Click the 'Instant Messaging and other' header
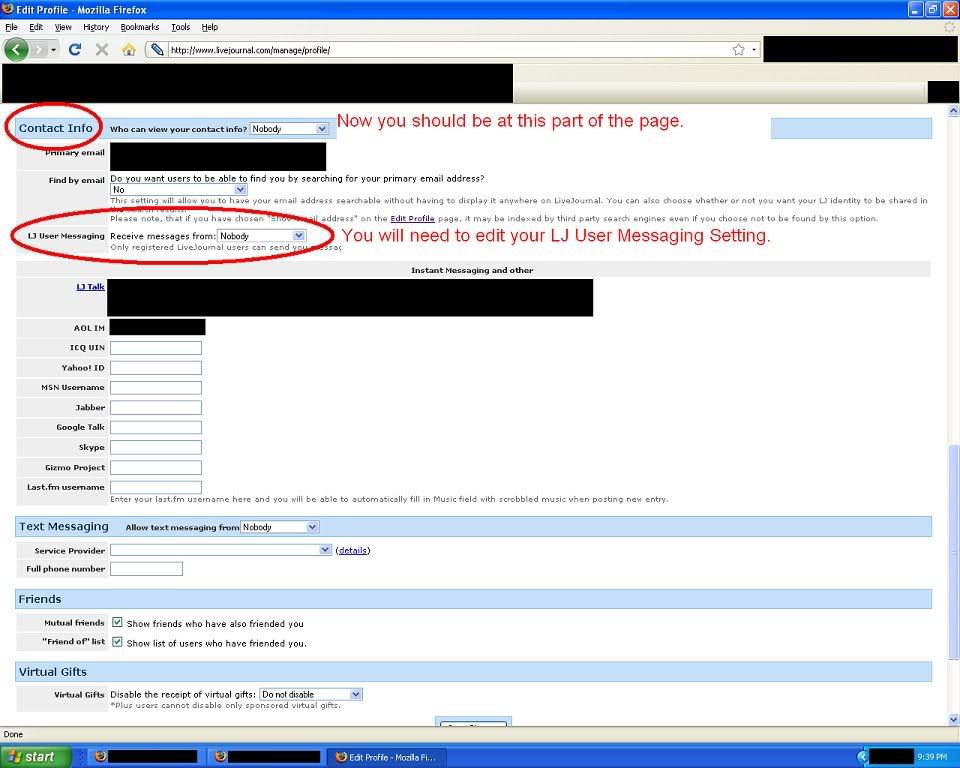This screenshot has height=768, width=960. pos(472,270)
